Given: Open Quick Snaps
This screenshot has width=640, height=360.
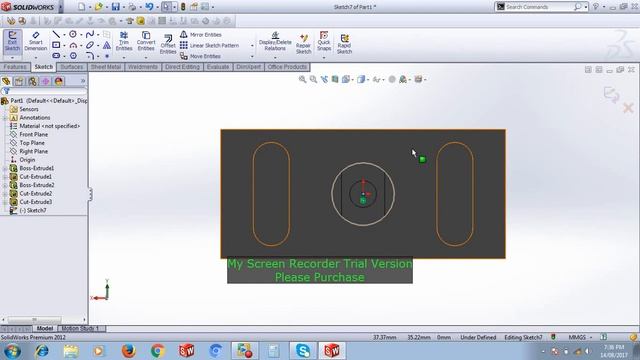Looking at the screenshot, I should (324, 41).
